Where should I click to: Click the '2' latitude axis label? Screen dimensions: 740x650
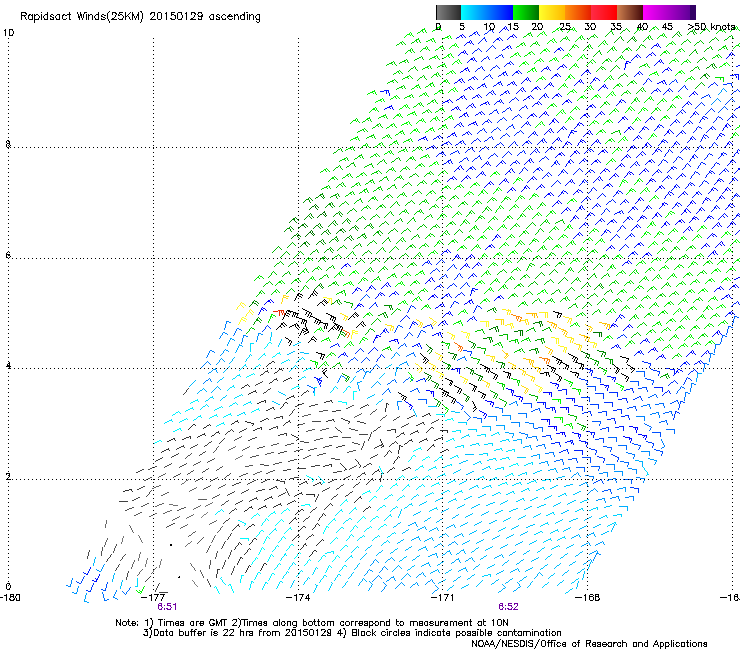click(8, 477)
